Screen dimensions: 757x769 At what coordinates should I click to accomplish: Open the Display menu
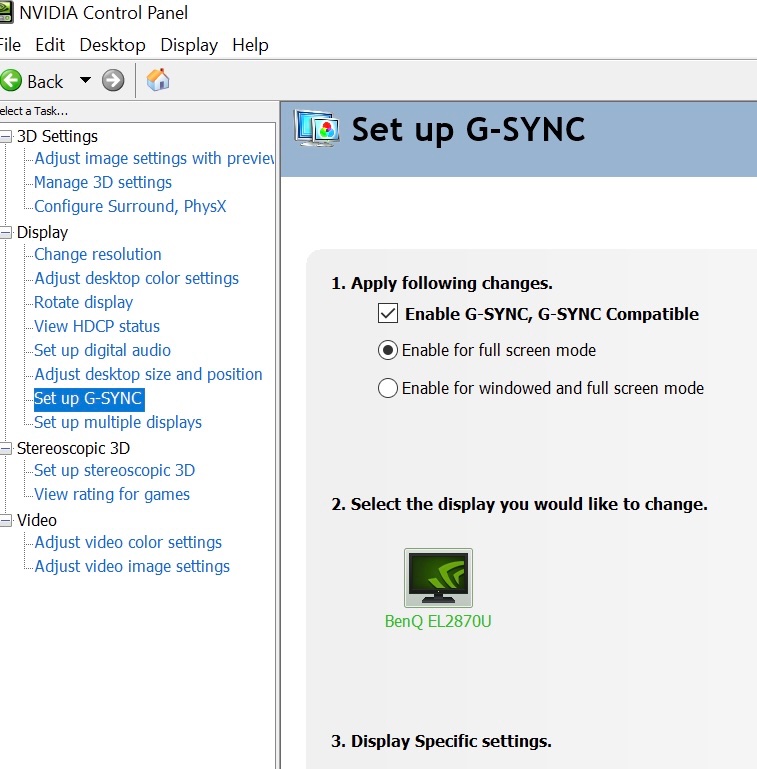(x=189, y=45)
